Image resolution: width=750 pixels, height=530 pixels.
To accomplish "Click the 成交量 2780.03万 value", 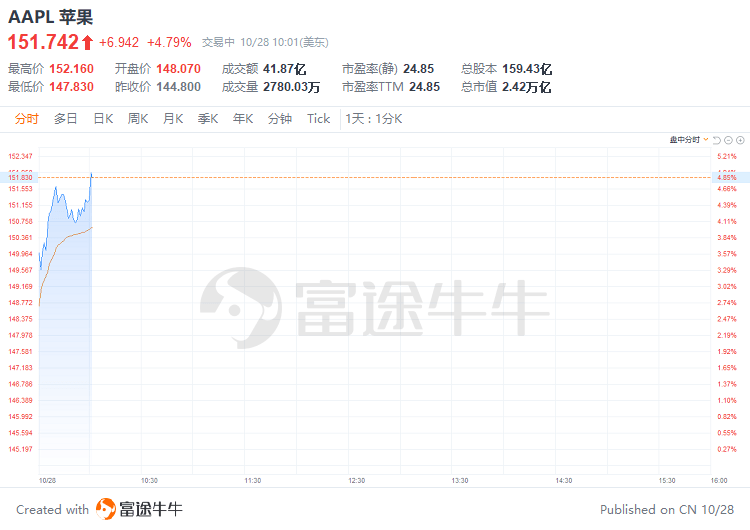I will [291, 87].
